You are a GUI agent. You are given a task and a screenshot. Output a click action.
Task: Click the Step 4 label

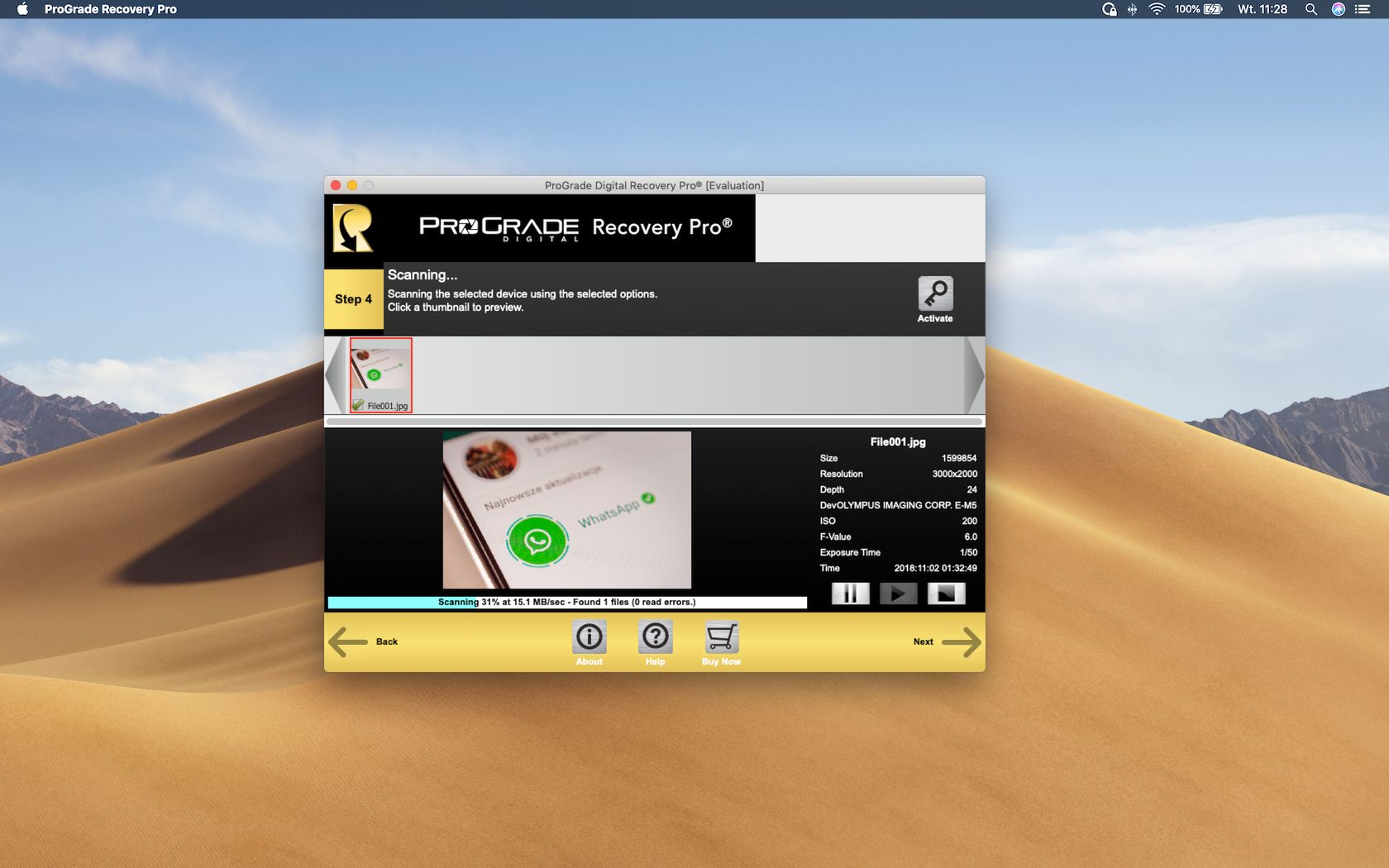[x=353, y=299]
